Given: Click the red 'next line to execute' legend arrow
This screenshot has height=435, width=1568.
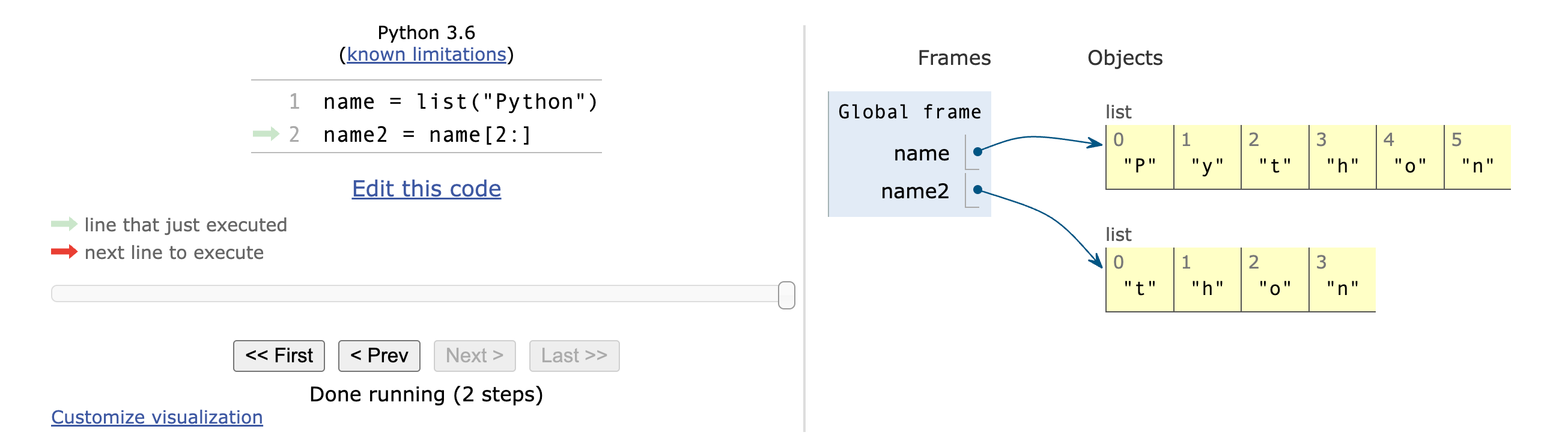Looking at the screenshot, I should click(x=64, y=252).
